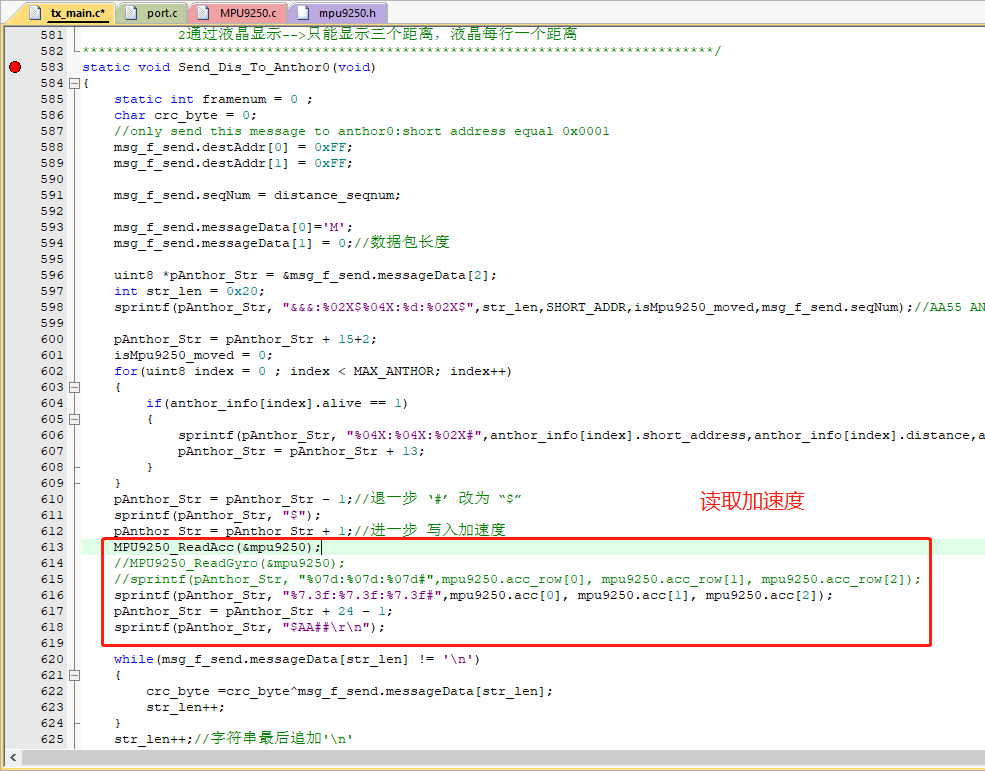Click on MPU9250_ReadAcc(&mpu9250) call

pyautogui.click(x=217, y=547)
